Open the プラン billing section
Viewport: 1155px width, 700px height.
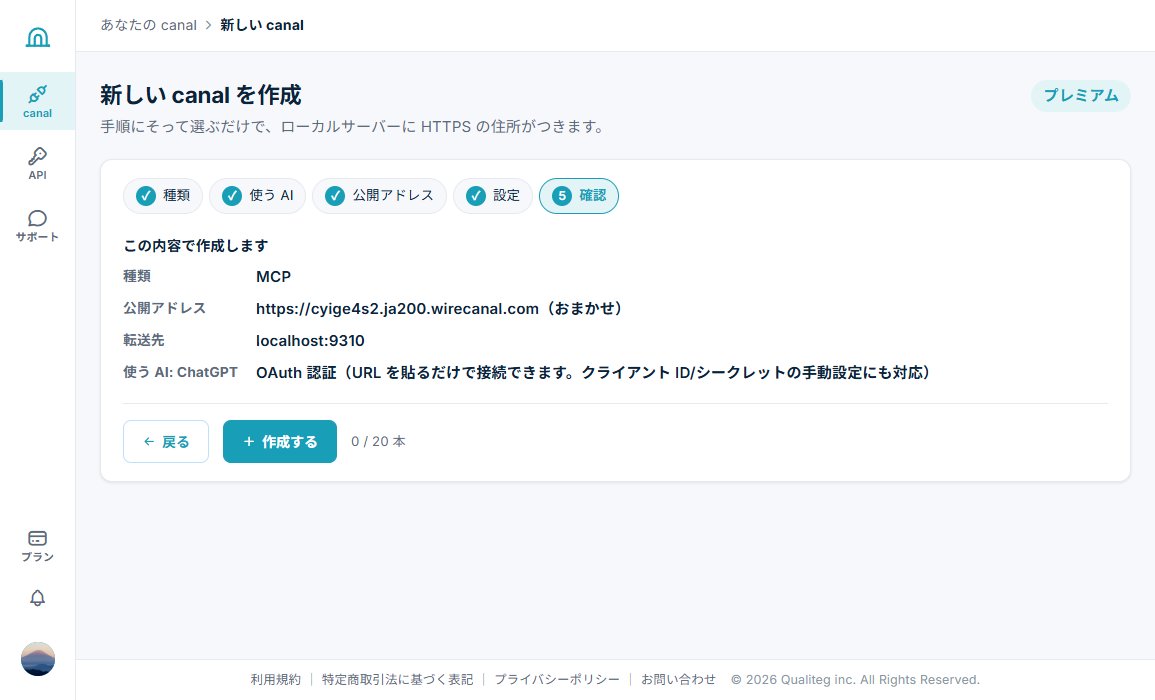tap(38, 546)
